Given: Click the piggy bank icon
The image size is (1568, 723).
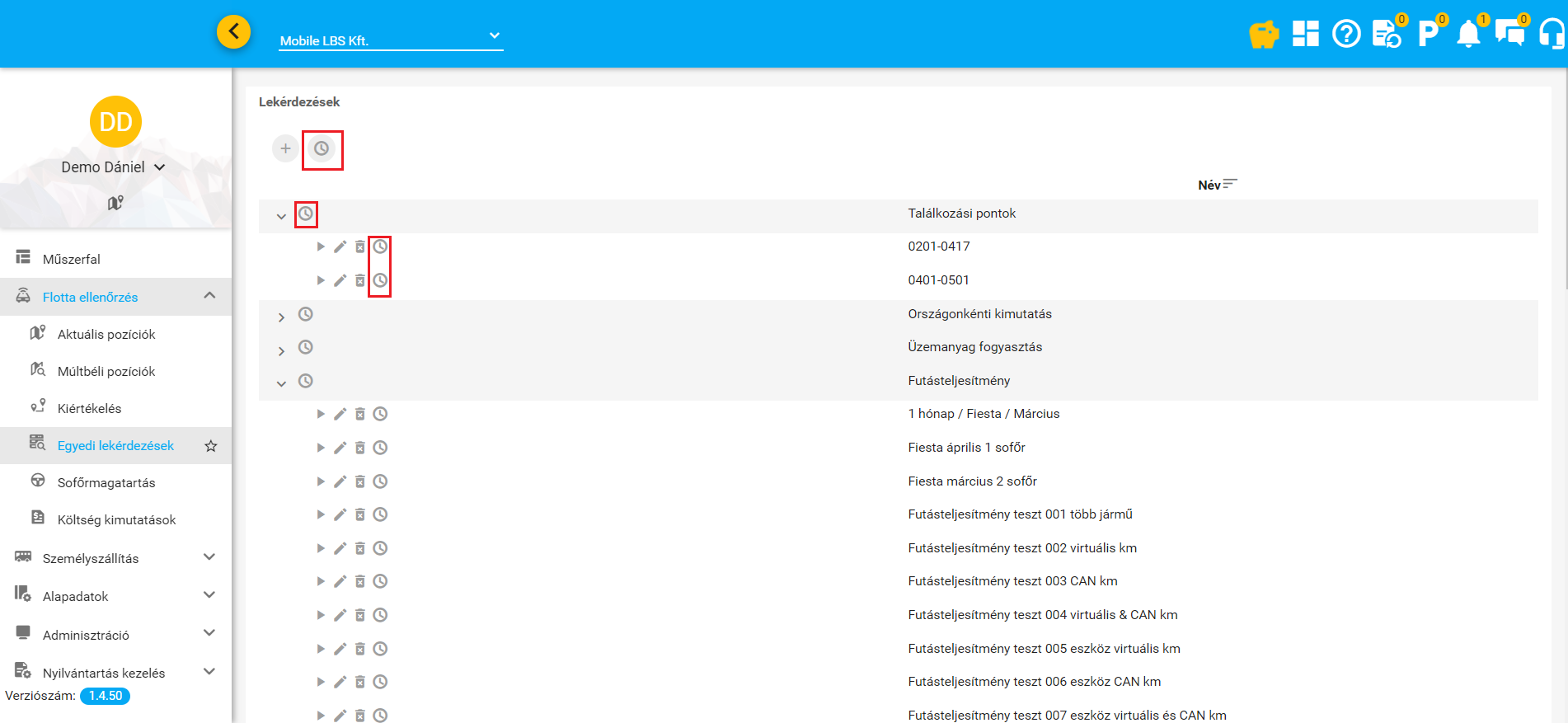Looking at the screenshot, I should [1263, 35].
